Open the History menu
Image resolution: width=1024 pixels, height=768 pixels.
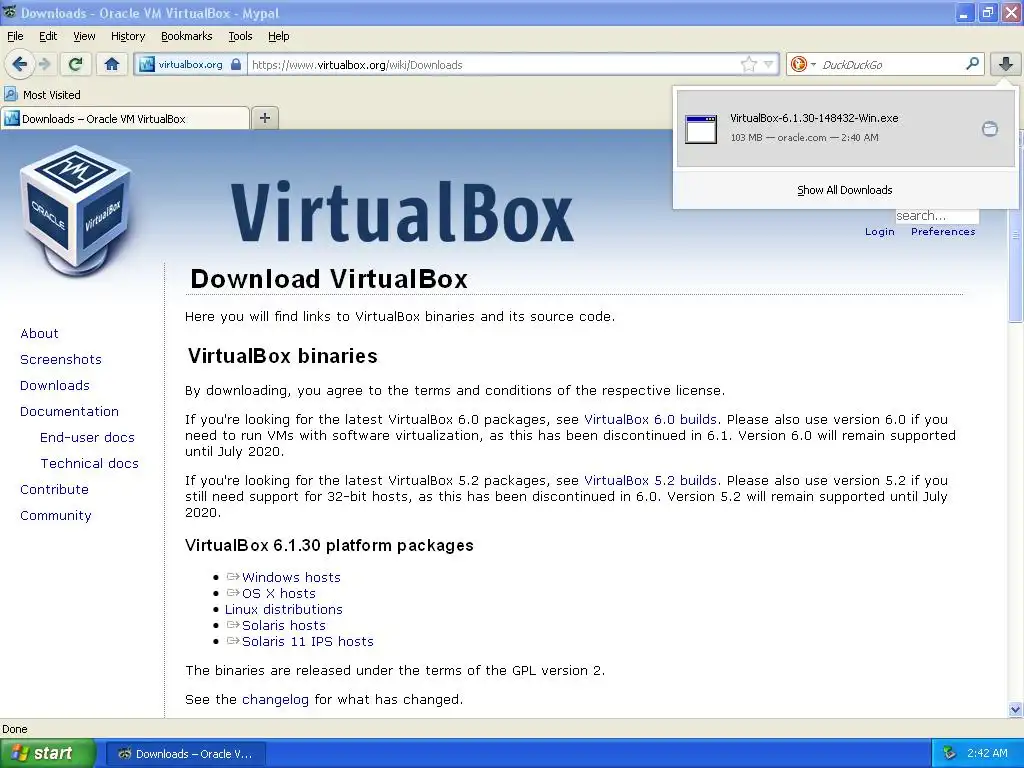[127, 36]
